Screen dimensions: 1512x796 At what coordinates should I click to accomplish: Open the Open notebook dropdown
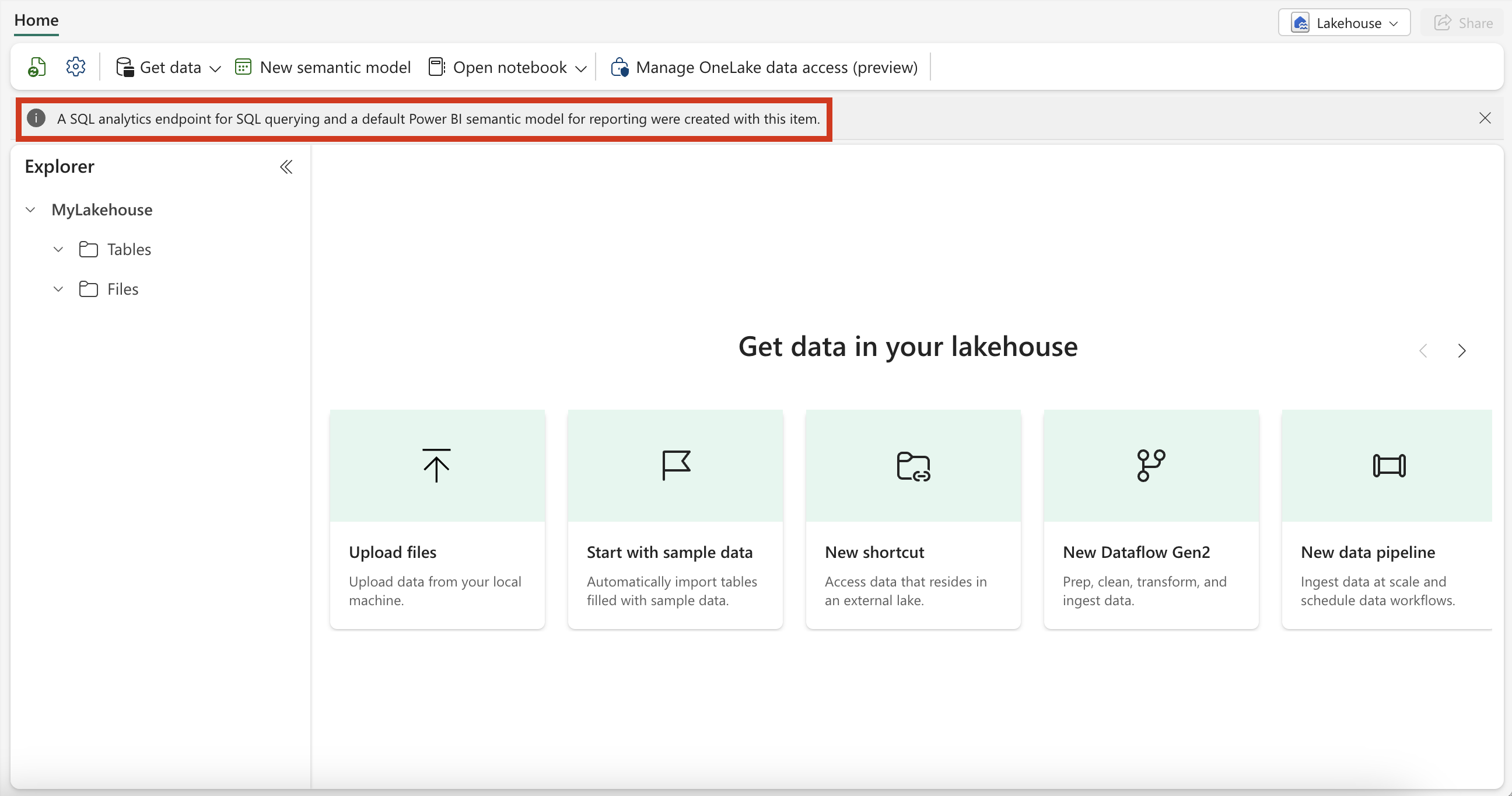tap(508, 67)
